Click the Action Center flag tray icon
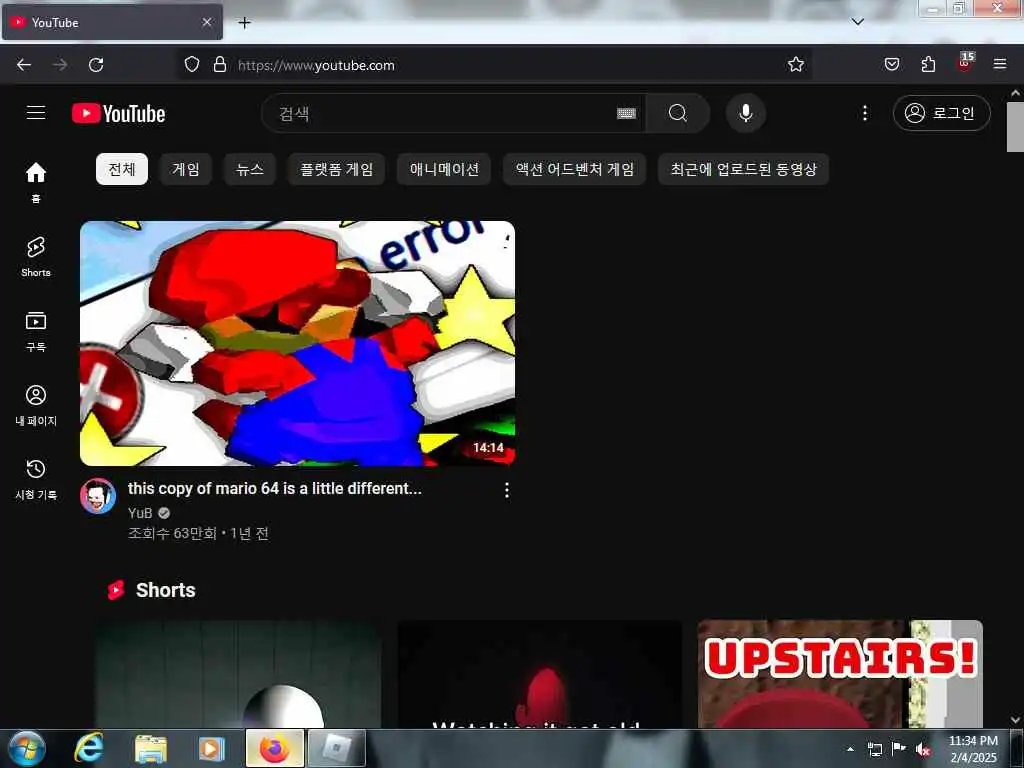Image resolution: width=1024 pixels, height=768 pixels. (x=899, y=749)
